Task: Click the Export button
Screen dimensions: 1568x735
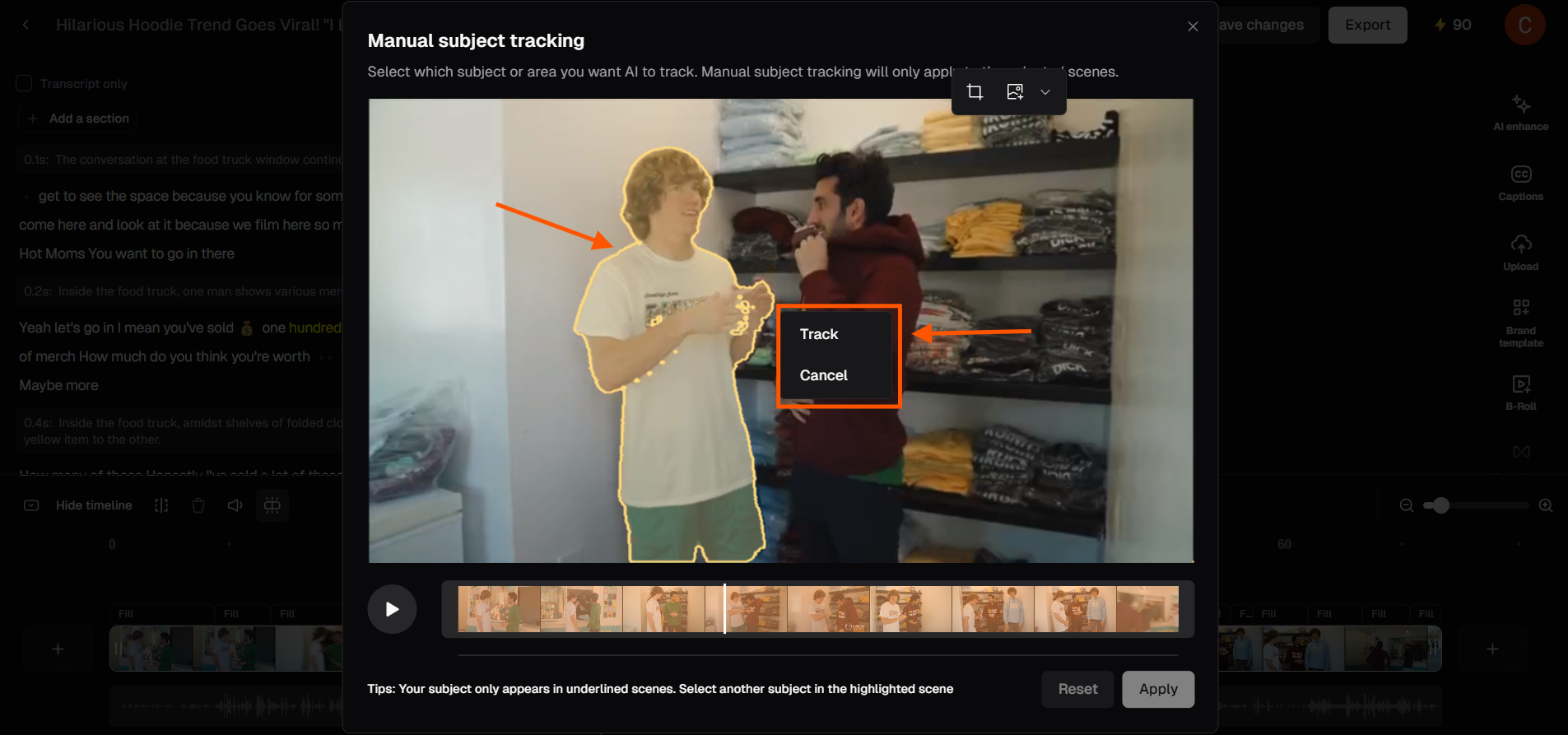Action: pos(1367,25)
